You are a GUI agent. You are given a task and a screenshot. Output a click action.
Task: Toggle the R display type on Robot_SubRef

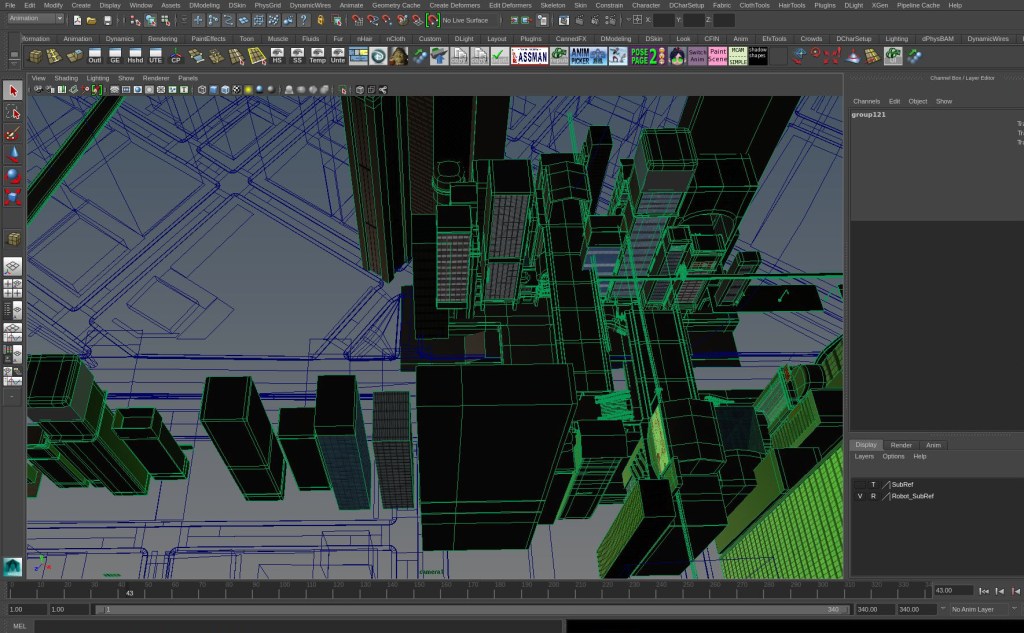873,496
